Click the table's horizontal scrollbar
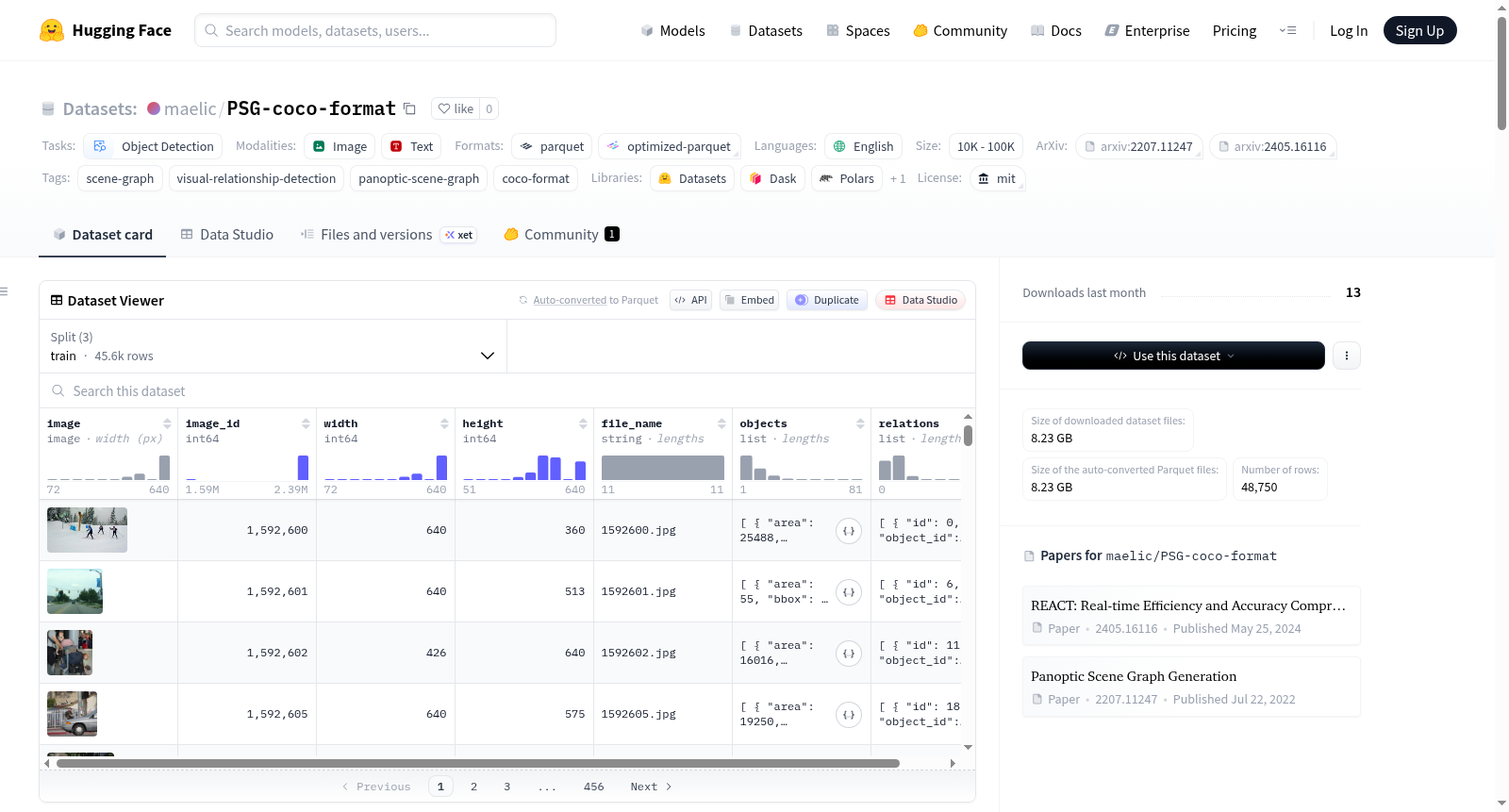The image size is (1509, 812). tap(478, 763)
